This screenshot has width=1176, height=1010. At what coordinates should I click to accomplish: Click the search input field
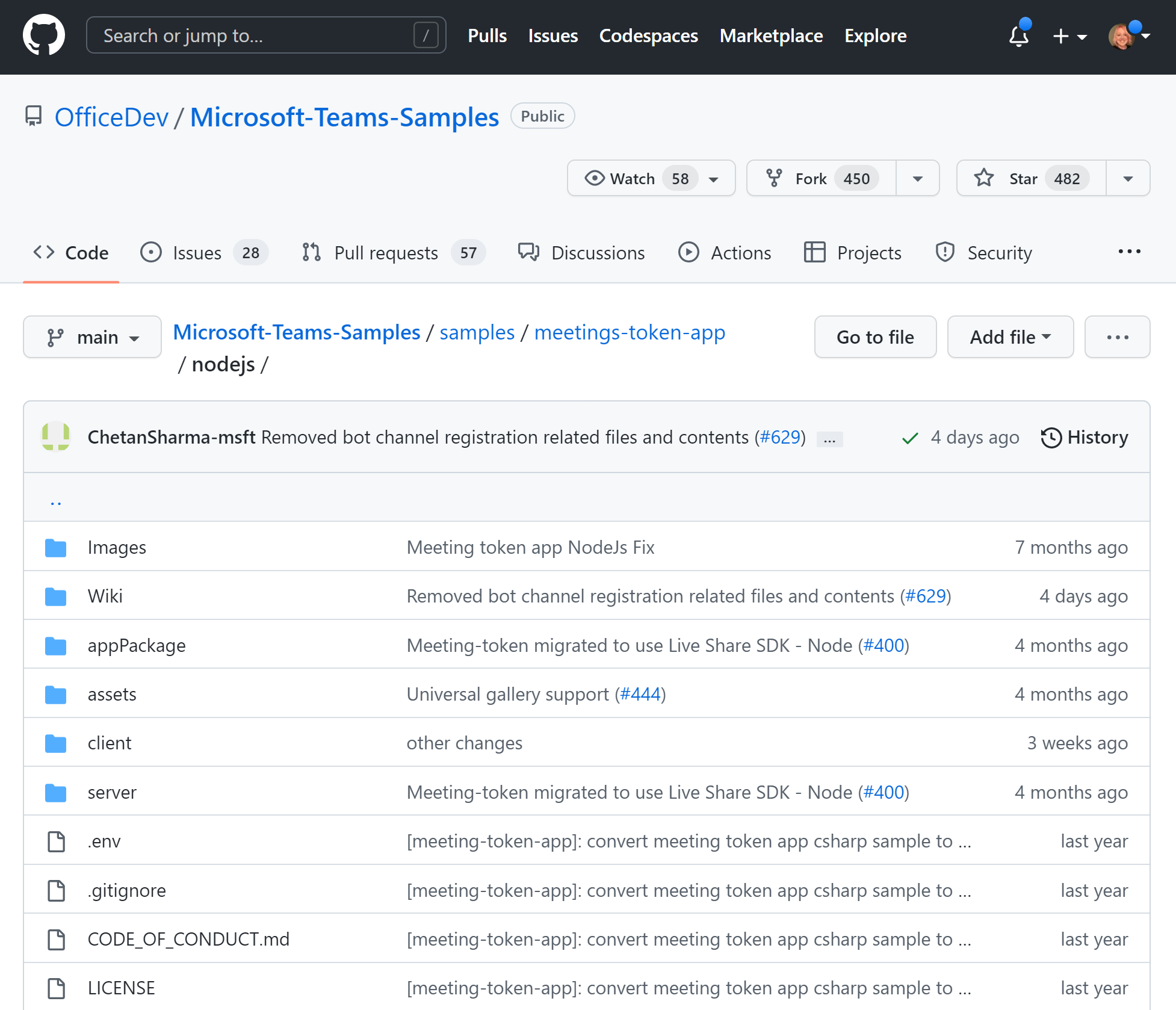(266, 36)
